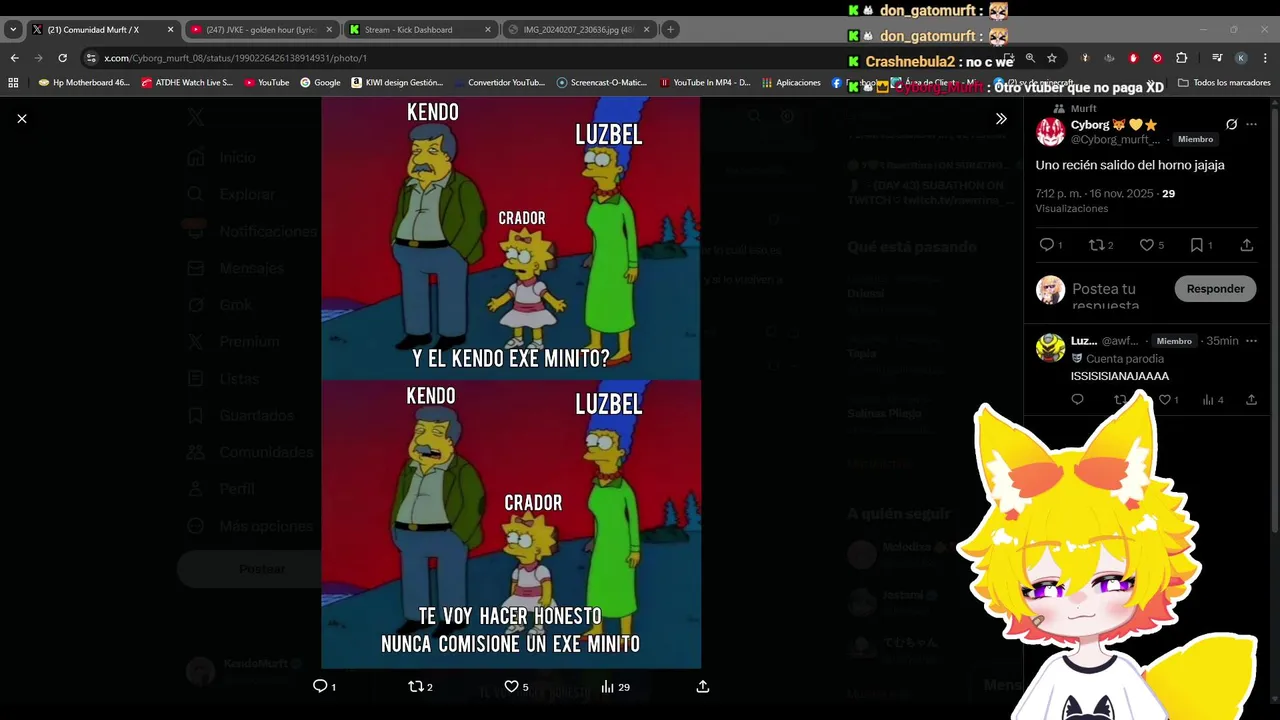1280x720 pixels.
Task: Open the YouTube In MP4 bookmark
Action: pyautogui.click(x=705, y=83)
